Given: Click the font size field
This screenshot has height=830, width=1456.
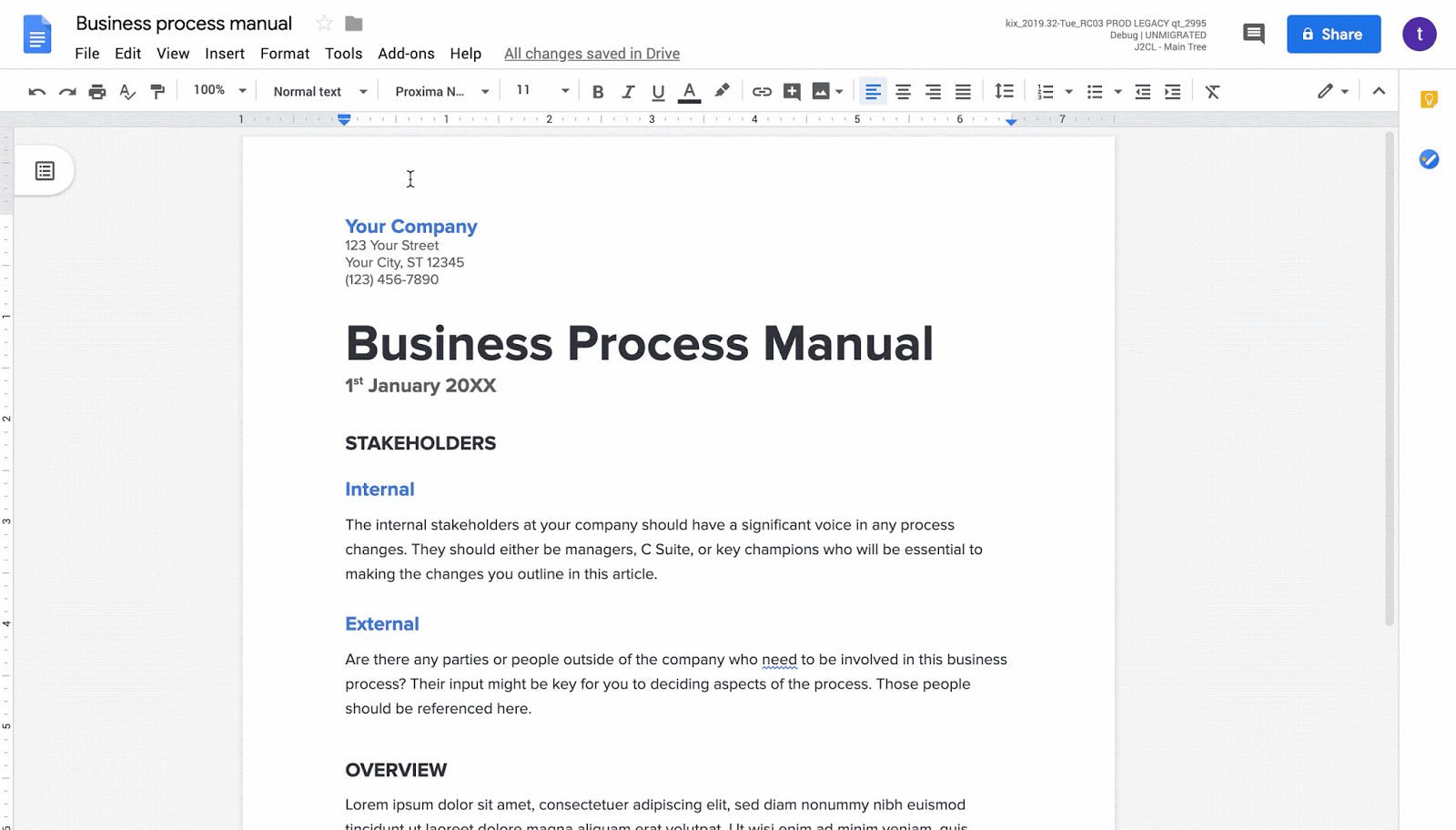Looking at the screenshot, I should [531, 90].
